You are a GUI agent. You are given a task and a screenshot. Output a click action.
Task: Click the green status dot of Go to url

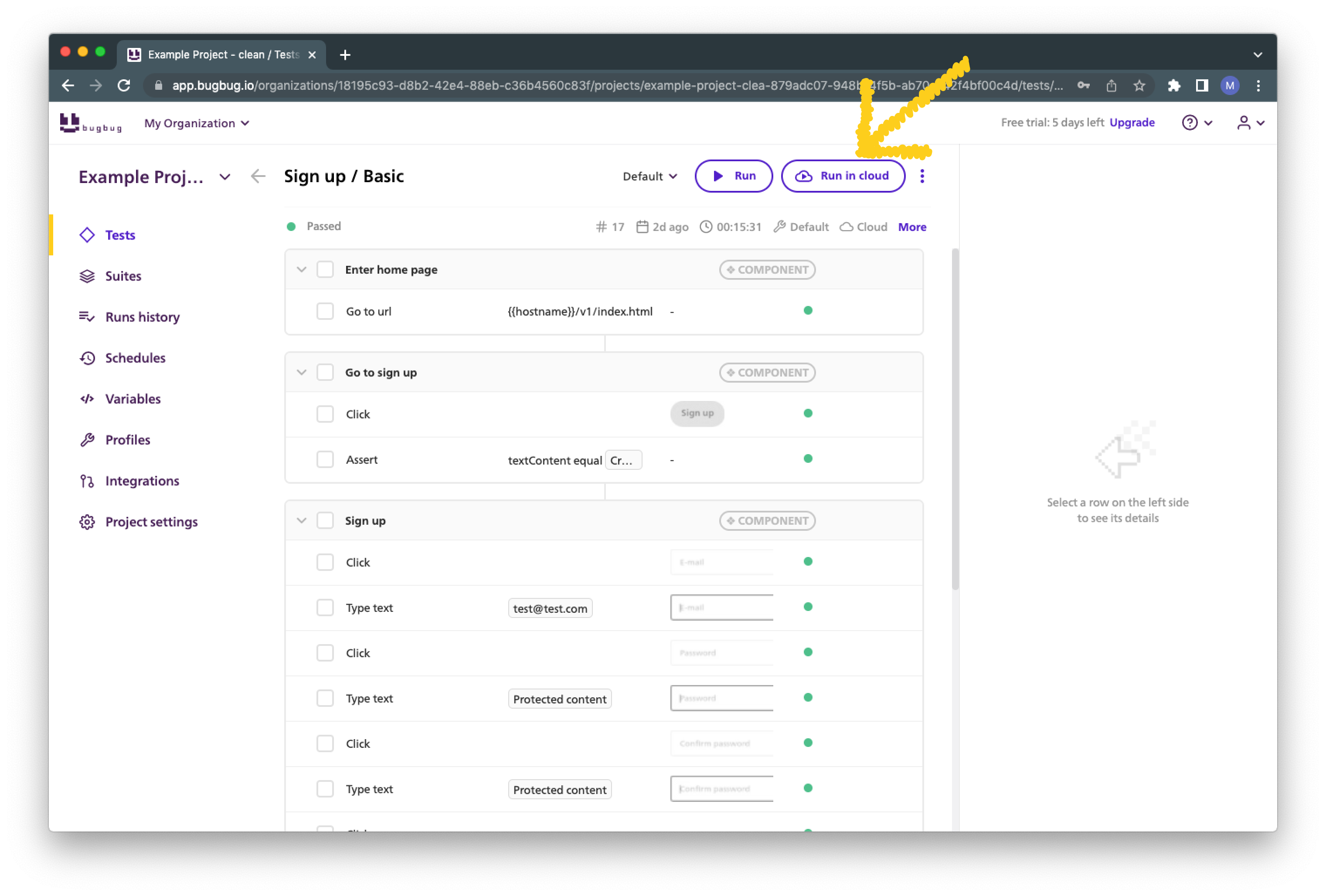point(808,311)
